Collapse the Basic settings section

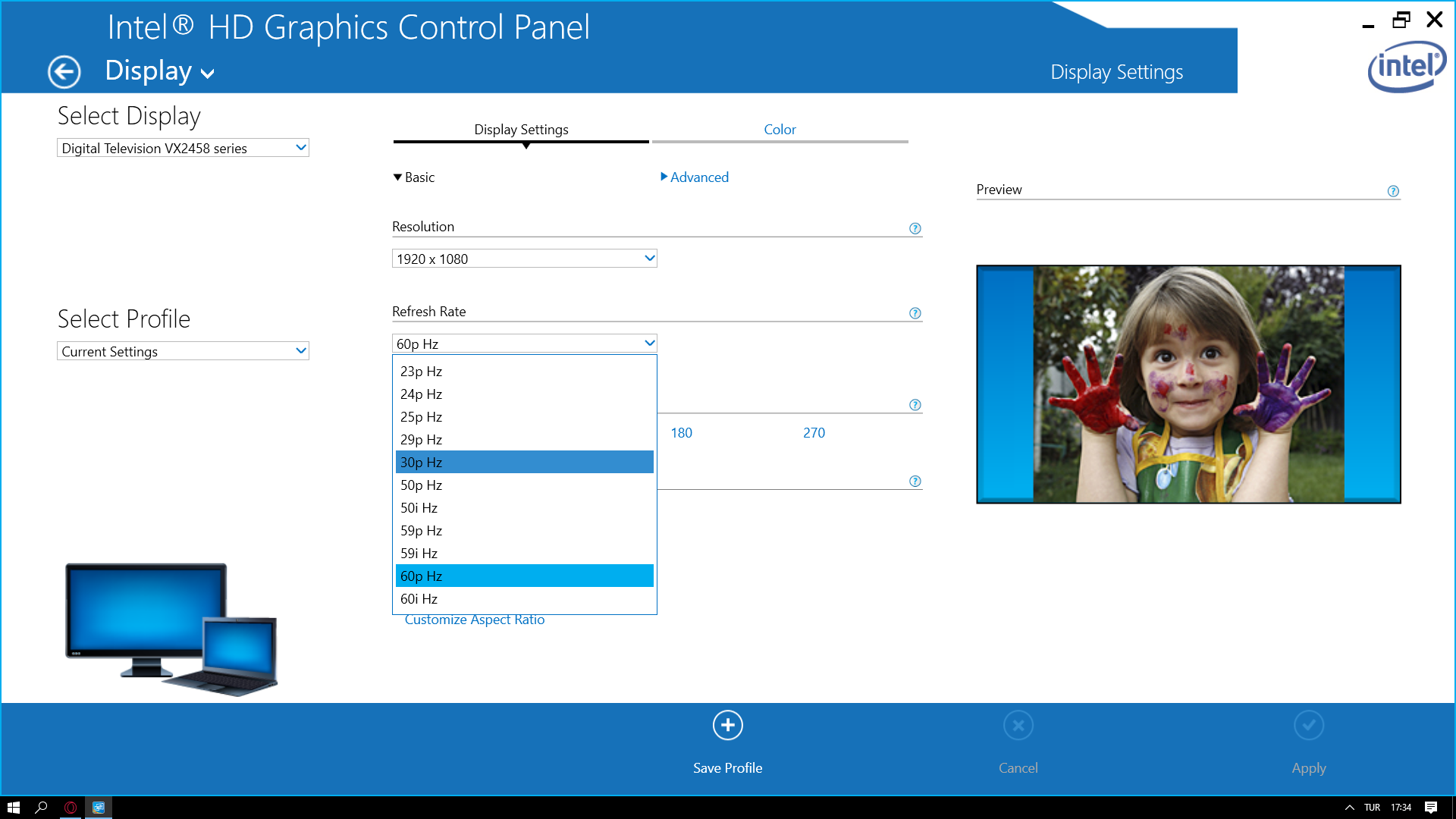coord(414,177)
